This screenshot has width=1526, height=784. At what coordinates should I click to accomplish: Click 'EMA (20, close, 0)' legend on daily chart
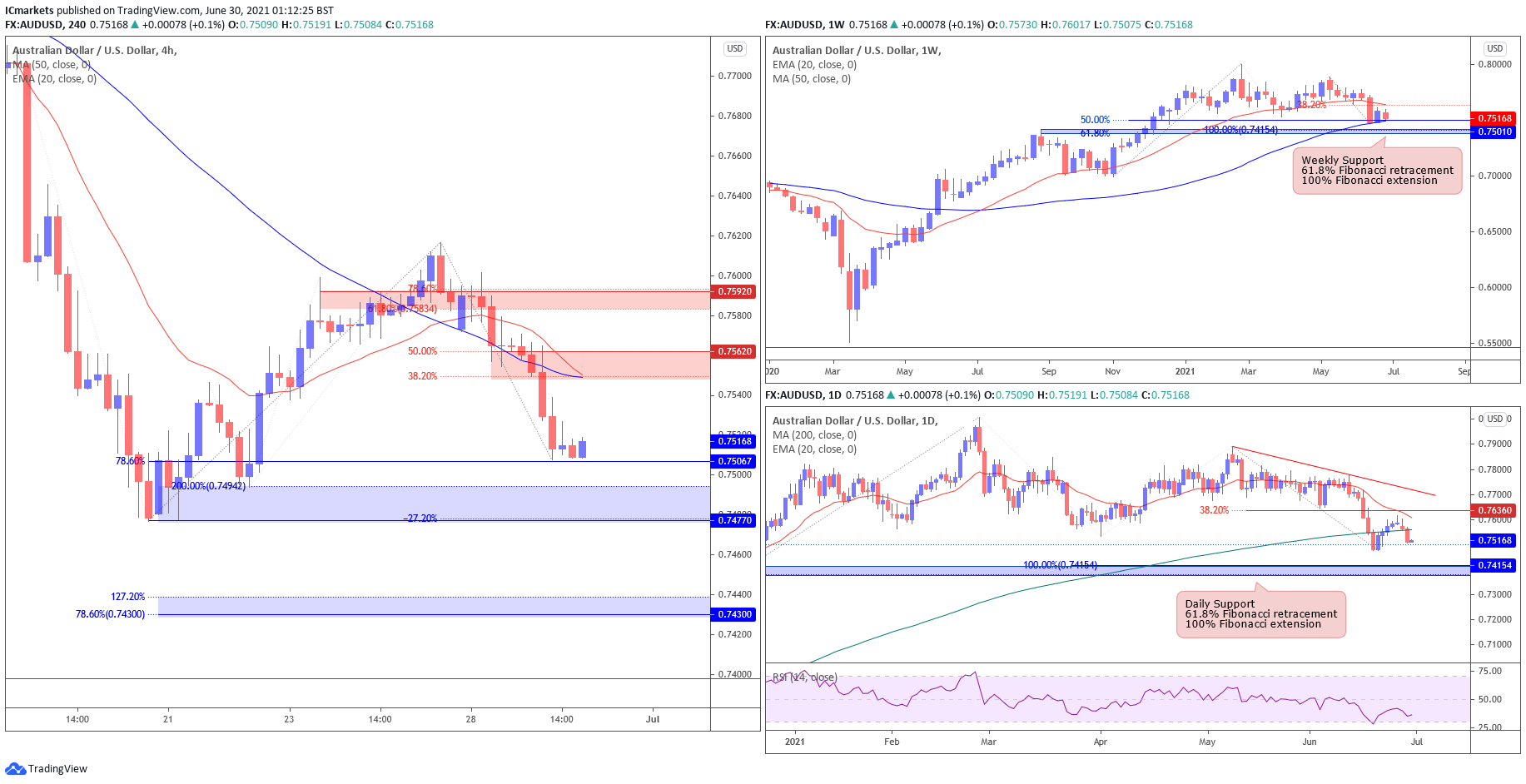click(x=814, y=449)
